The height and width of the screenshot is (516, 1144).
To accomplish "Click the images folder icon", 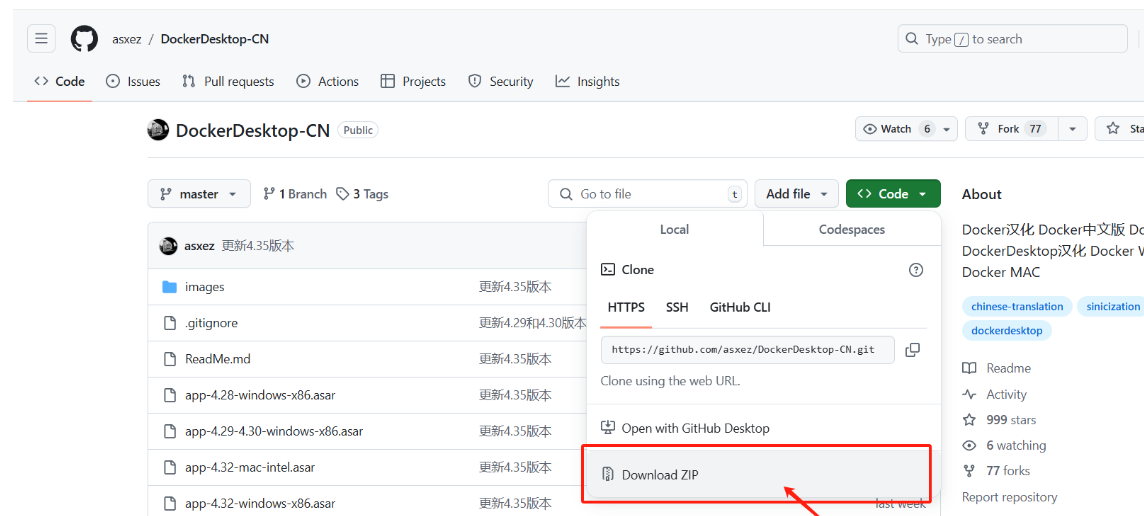I will (x=170, y=287).
